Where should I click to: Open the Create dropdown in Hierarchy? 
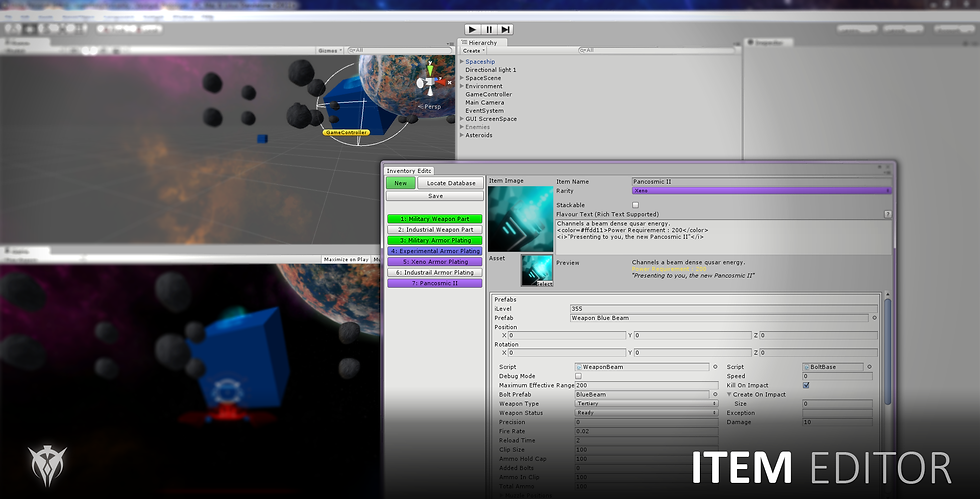(474, 51)
